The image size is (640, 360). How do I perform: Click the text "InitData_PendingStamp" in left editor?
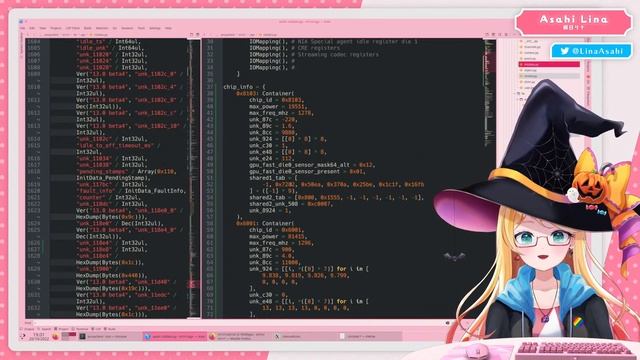click(112, 178)
